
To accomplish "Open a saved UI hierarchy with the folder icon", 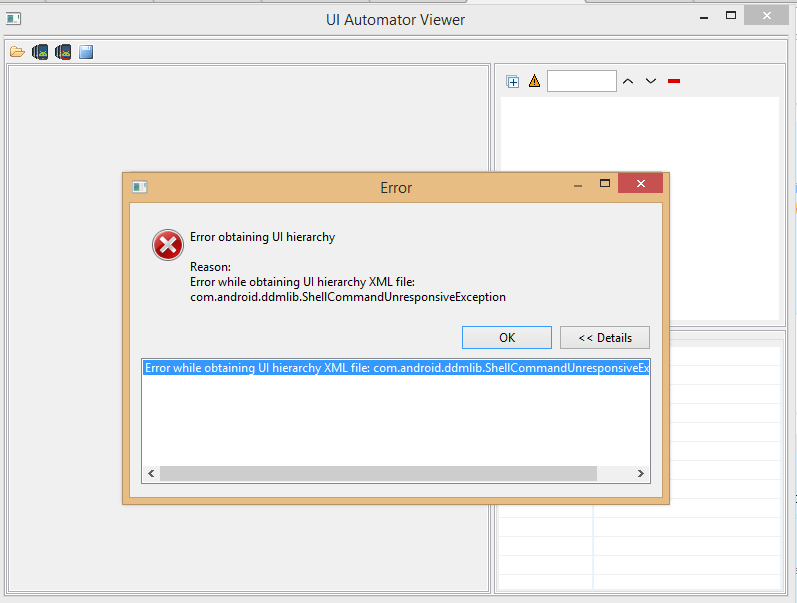I will pos(17,52).
